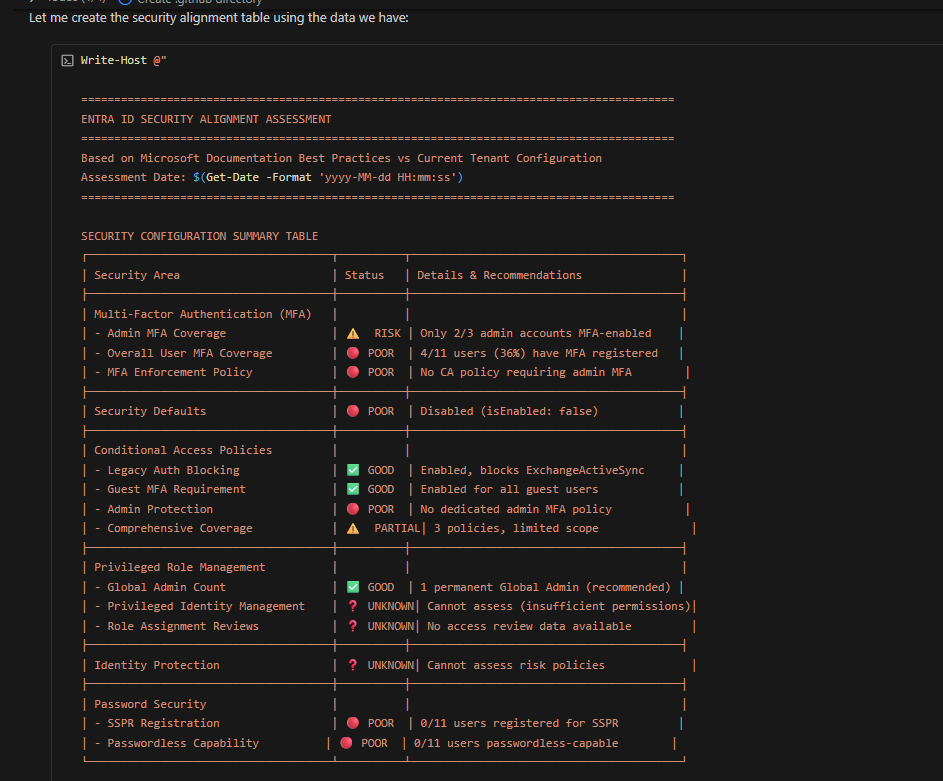
Task: Click the Password Security section row
Action: coord(150,704)
